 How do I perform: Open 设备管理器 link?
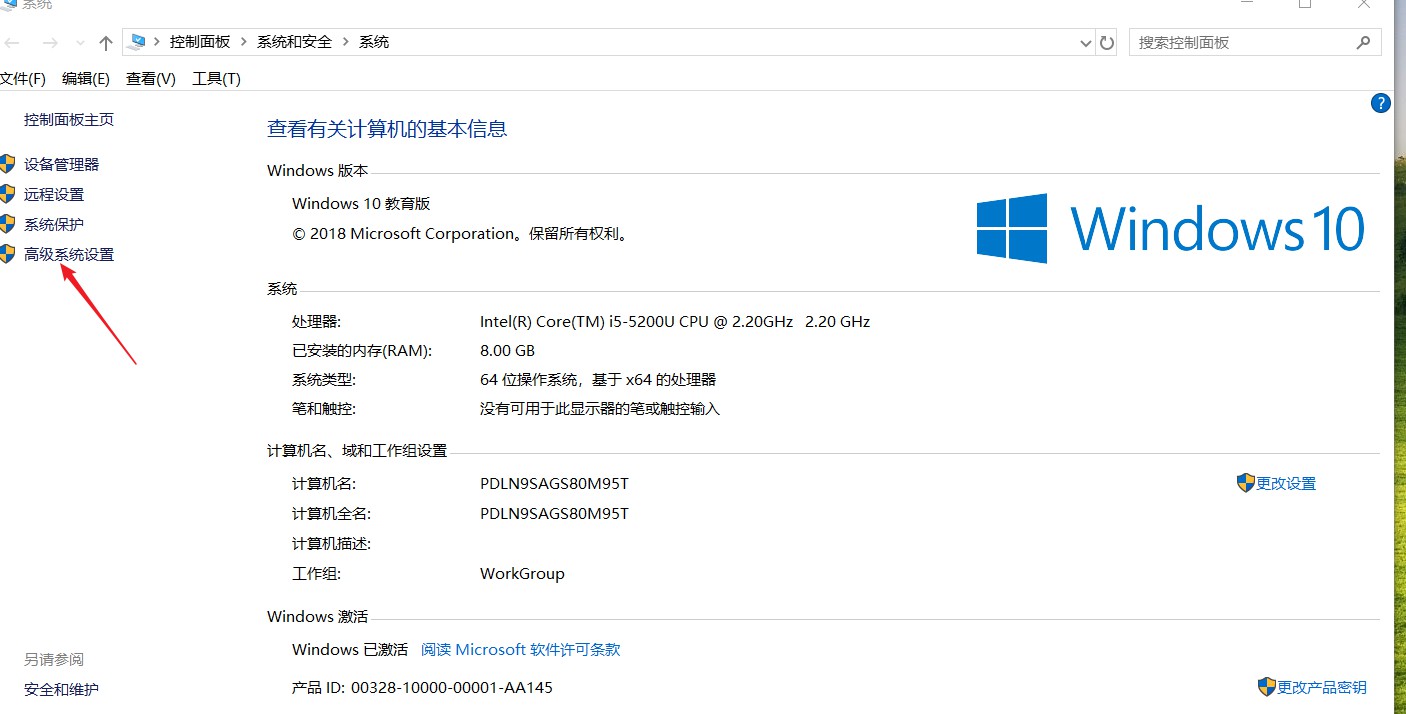coord(62,164)
